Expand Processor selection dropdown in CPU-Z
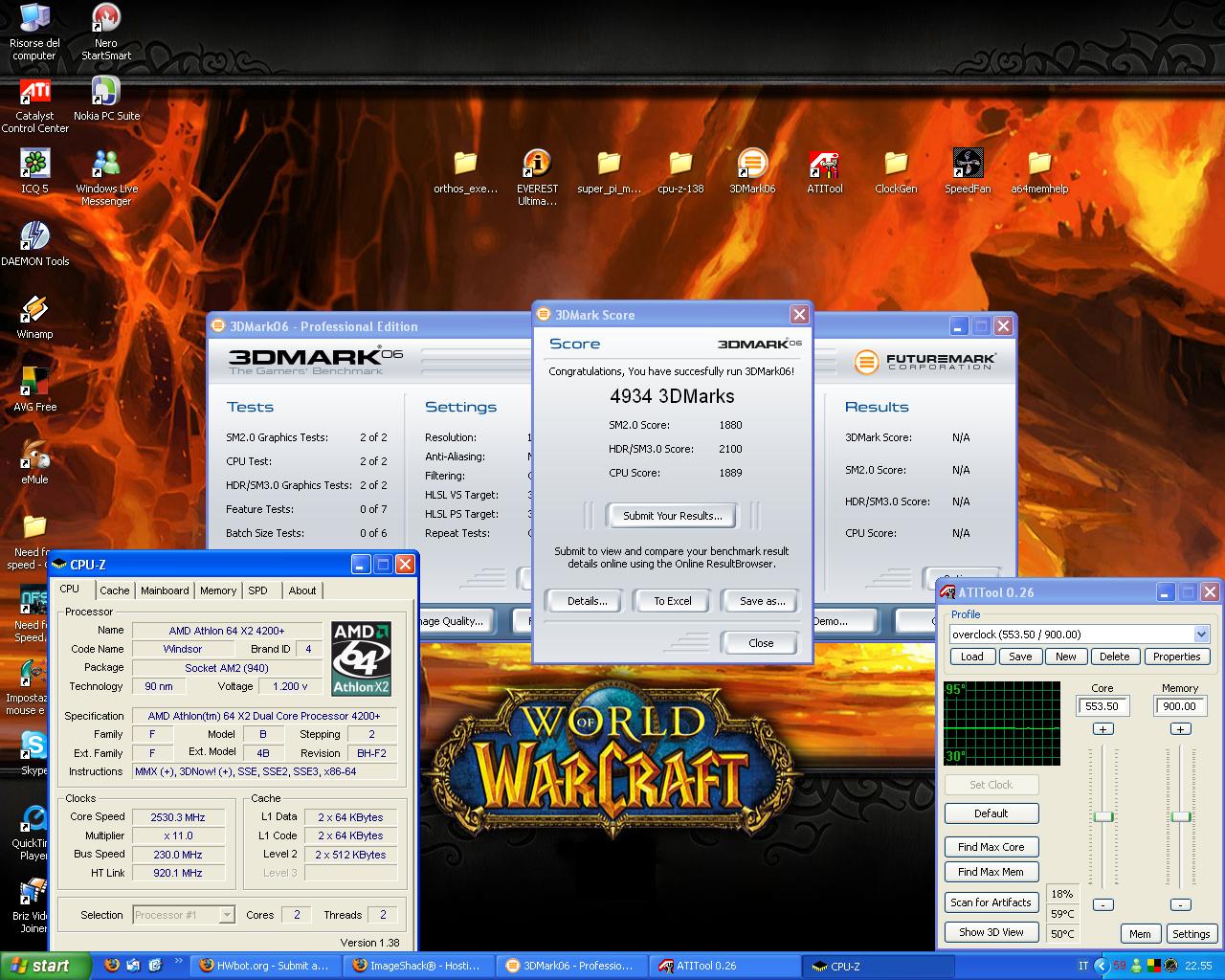Viewport: 1225px width, 980px height. tap(226, 915)
